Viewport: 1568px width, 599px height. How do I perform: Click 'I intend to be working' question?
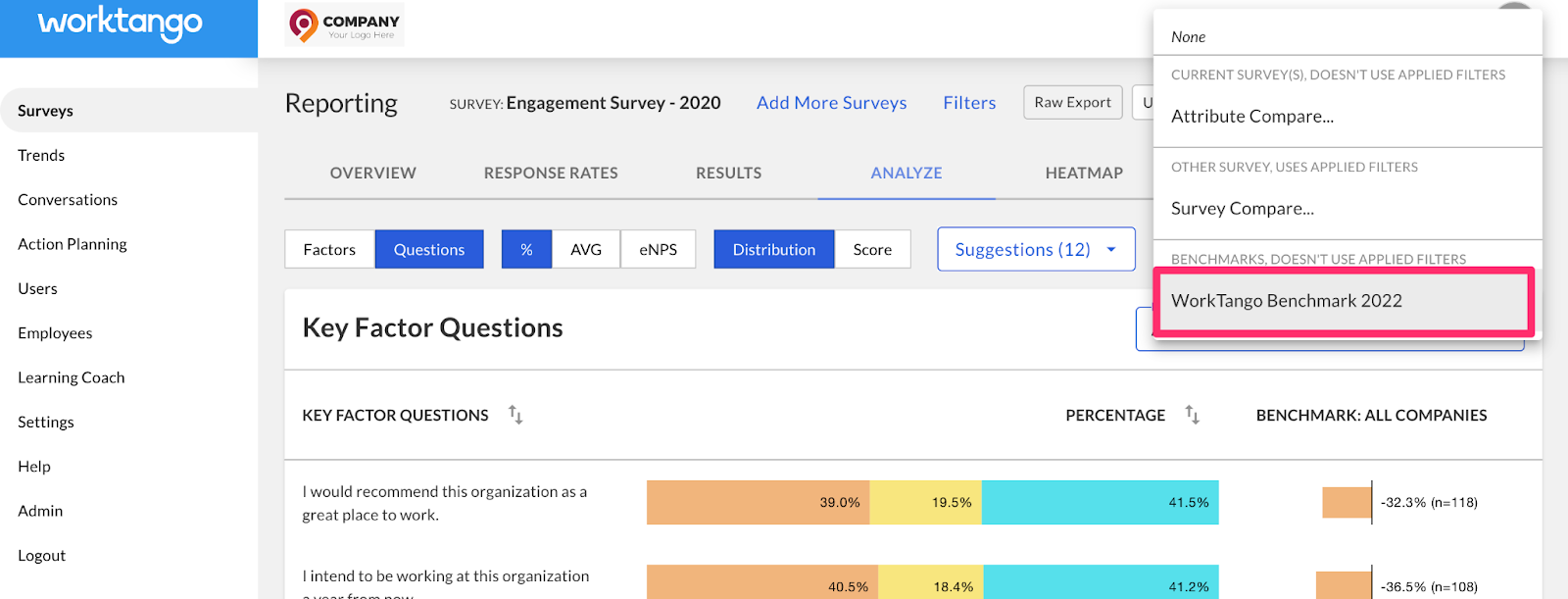click(x=446, y=583)
